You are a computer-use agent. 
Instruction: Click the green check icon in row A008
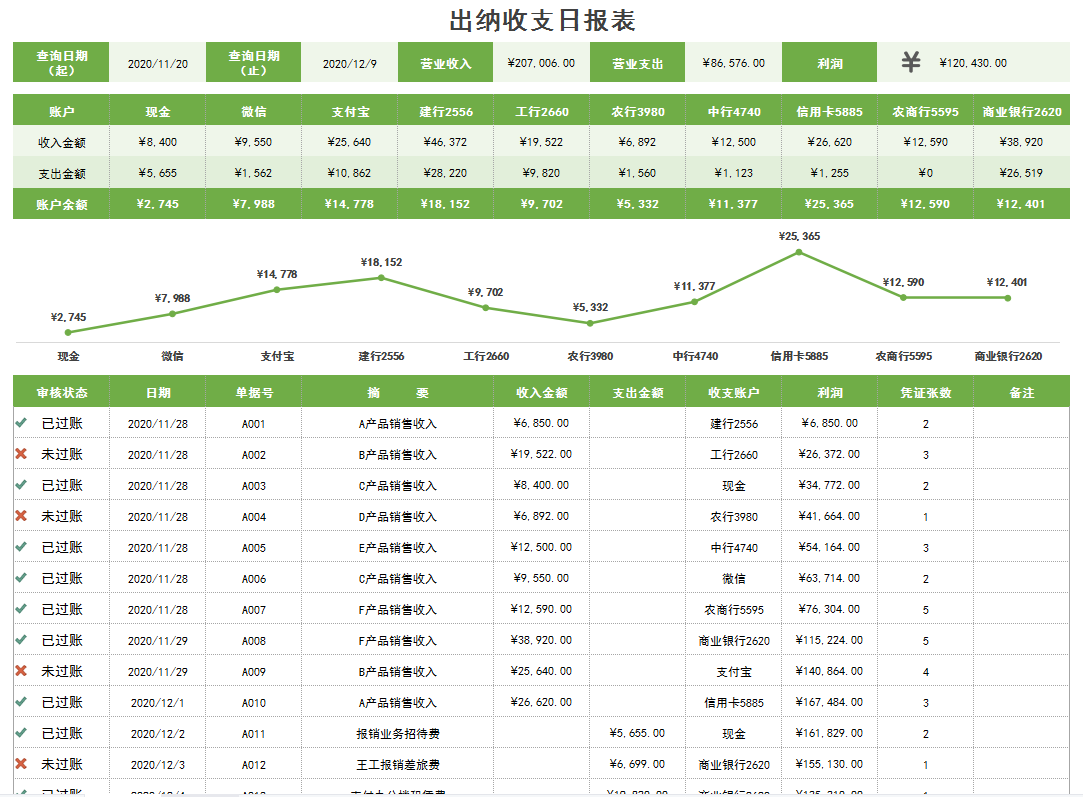point(21,640)
